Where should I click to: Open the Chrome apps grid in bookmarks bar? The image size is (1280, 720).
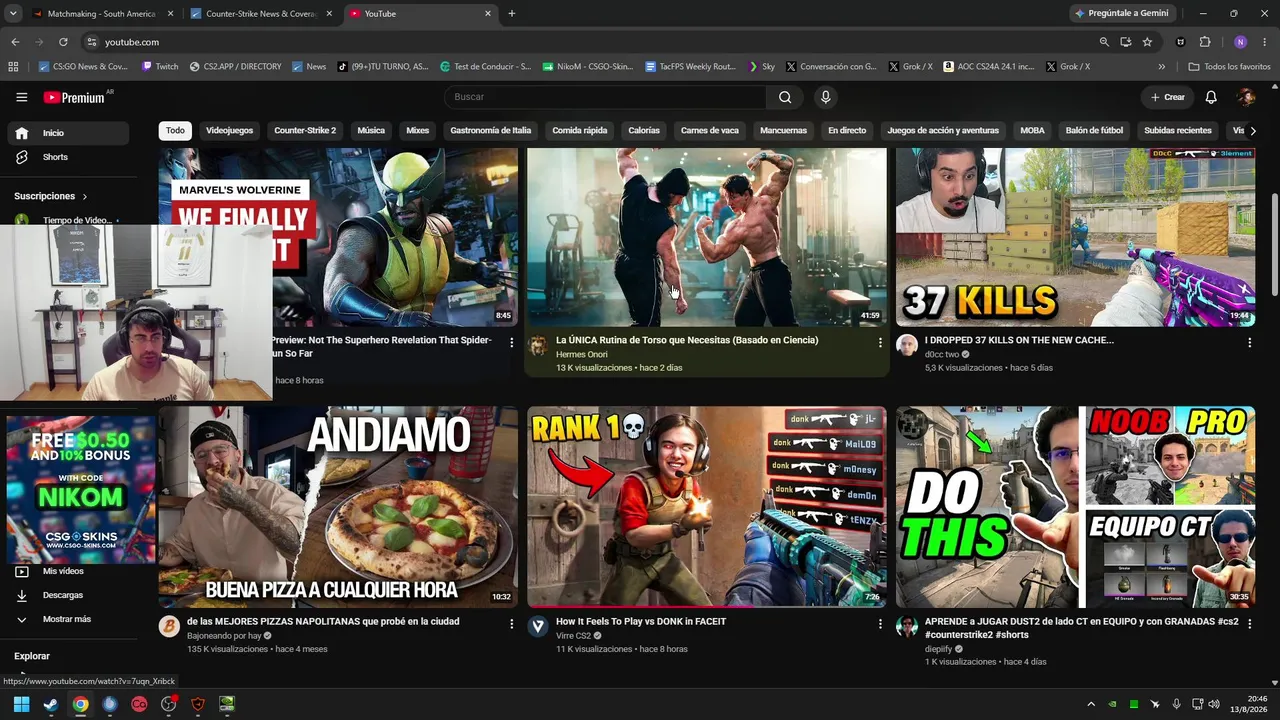13,66
